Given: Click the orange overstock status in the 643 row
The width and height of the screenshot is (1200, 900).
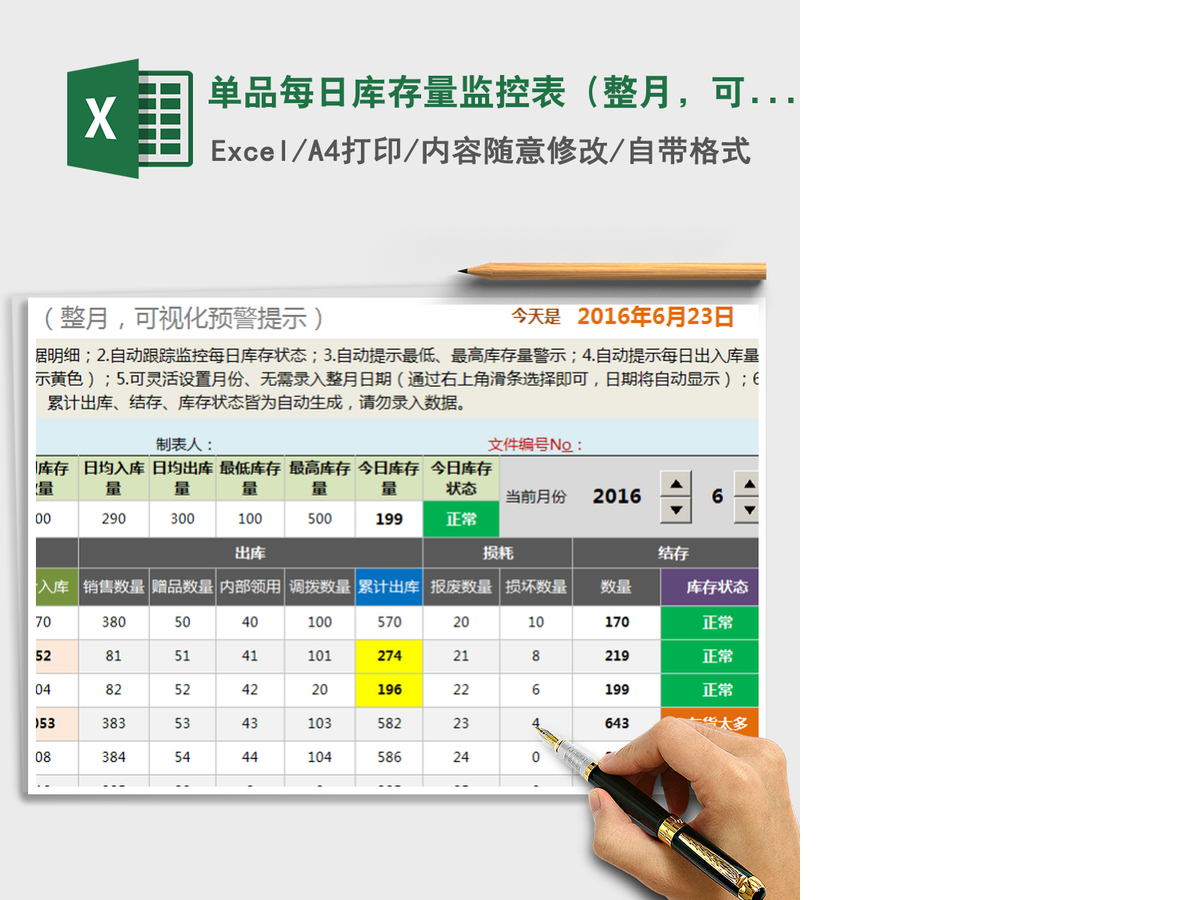Looking at the screenshot, I should click(x=710, y=722).
